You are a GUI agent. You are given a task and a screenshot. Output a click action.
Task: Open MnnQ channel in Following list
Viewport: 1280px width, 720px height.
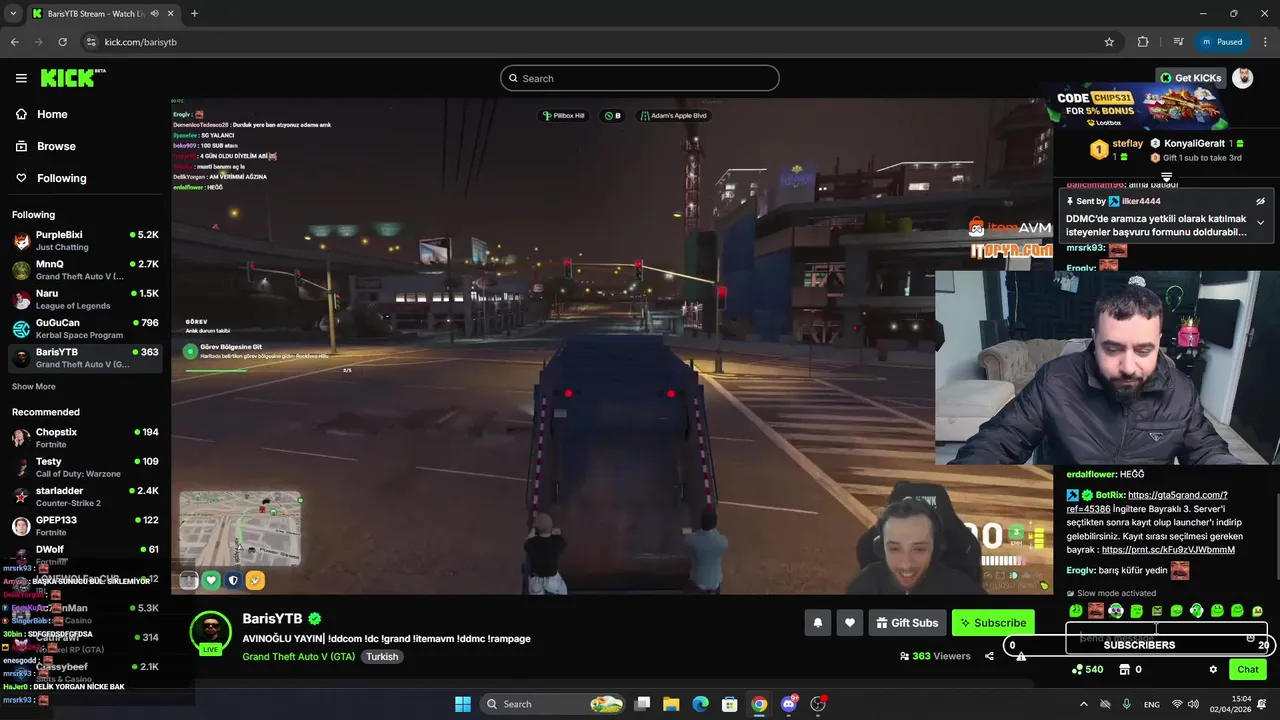click(85, 270)
